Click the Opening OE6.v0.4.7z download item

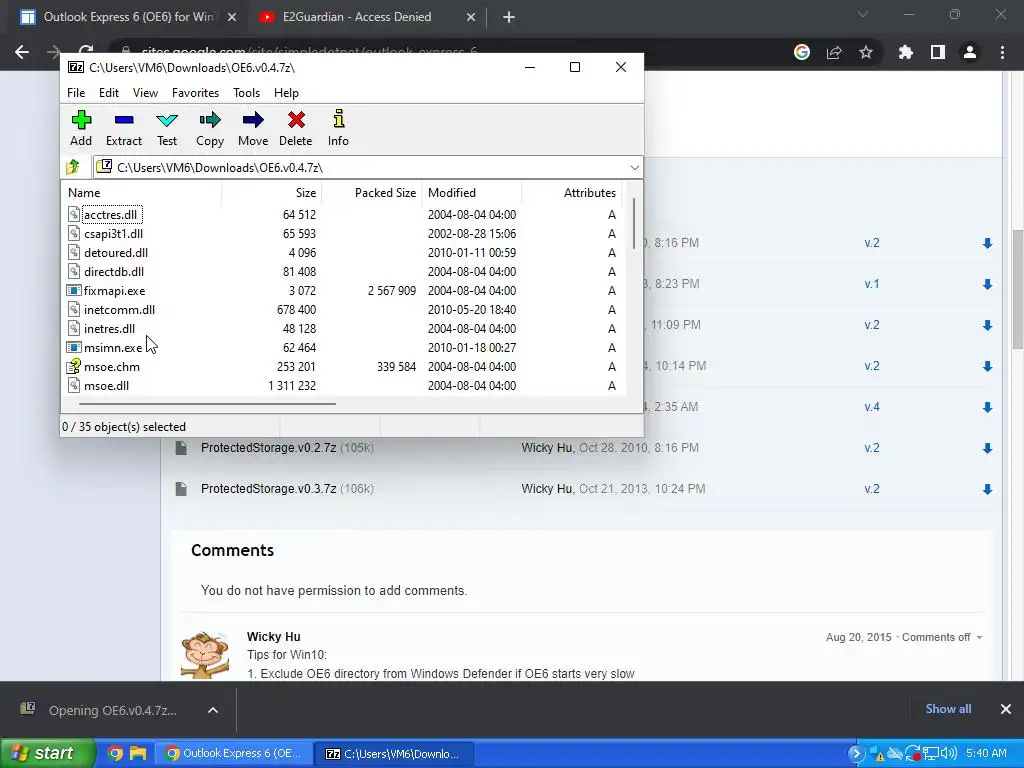(111, 710)
